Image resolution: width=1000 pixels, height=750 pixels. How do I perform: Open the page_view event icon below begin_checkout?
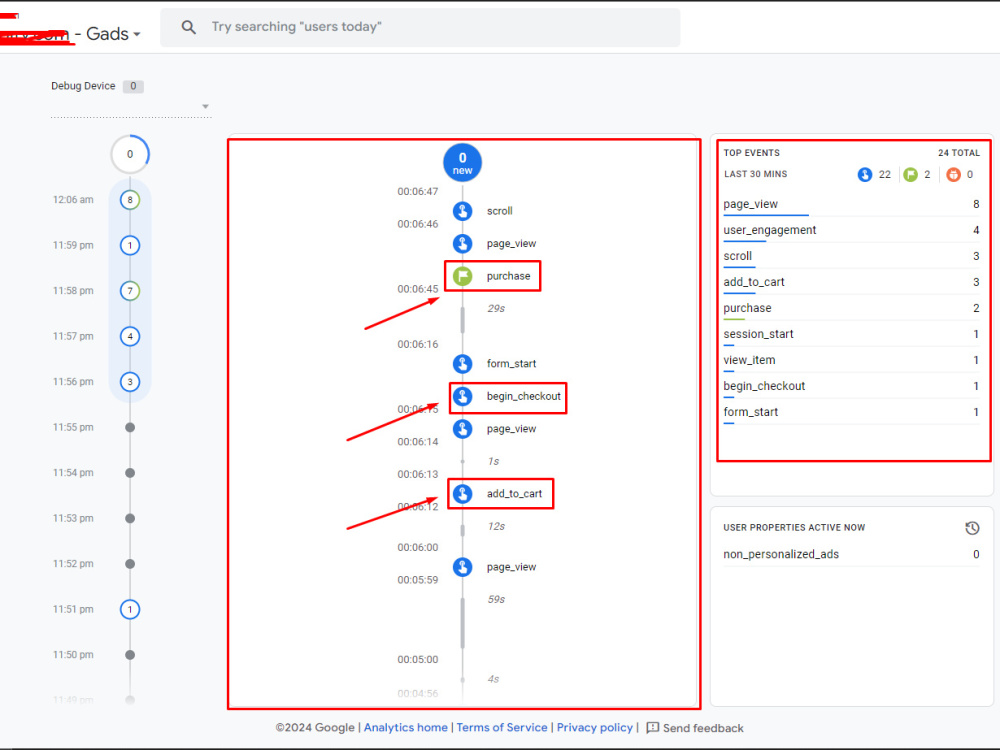coord(462,429)
